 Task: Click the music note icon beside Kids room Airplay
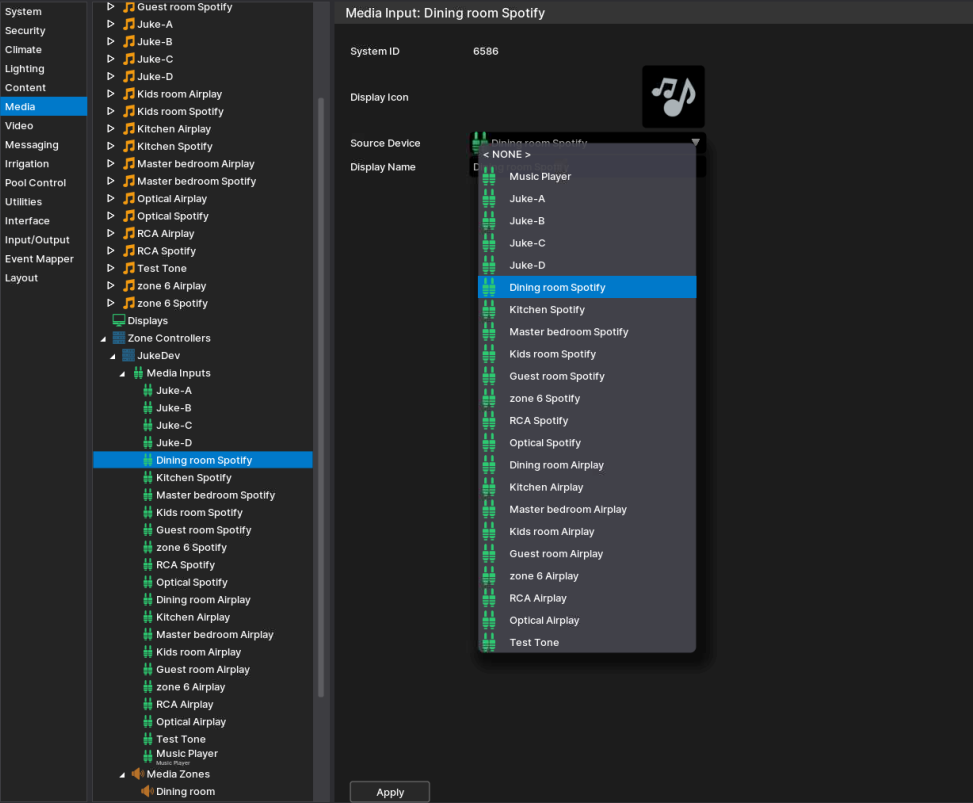coord(128,94)
